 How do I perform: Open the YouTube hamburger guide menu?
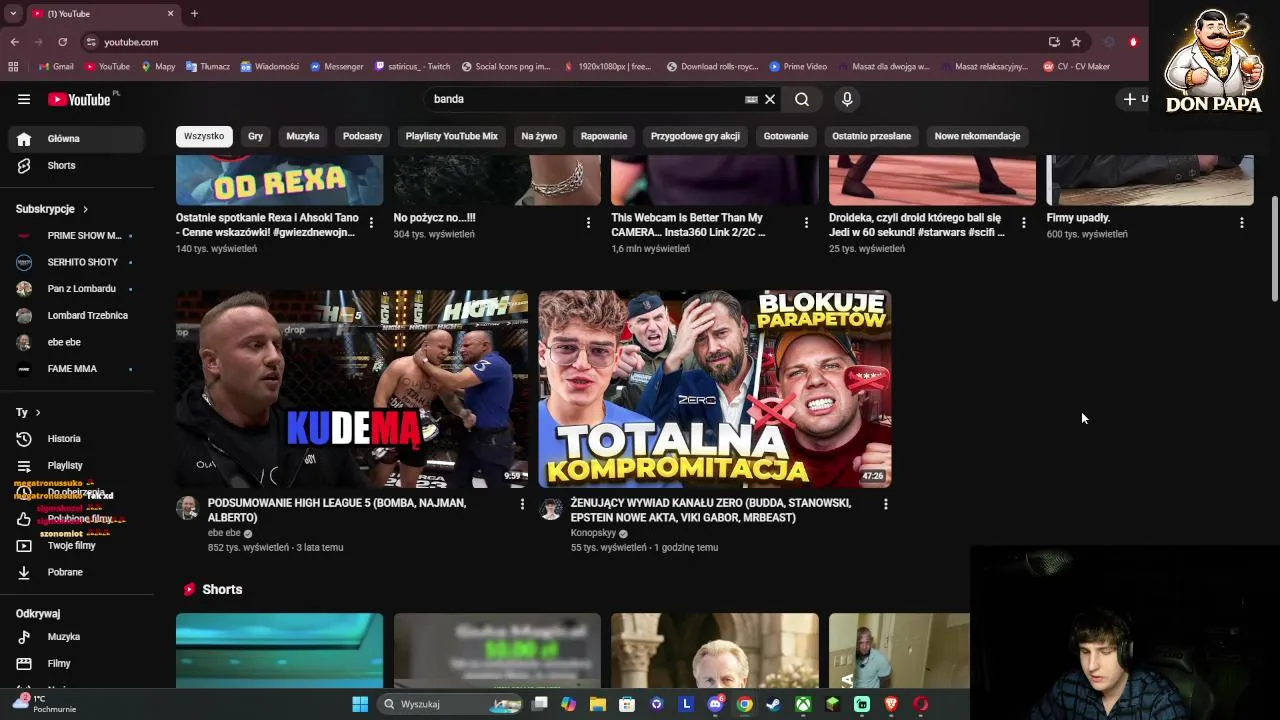click(24, 99)
